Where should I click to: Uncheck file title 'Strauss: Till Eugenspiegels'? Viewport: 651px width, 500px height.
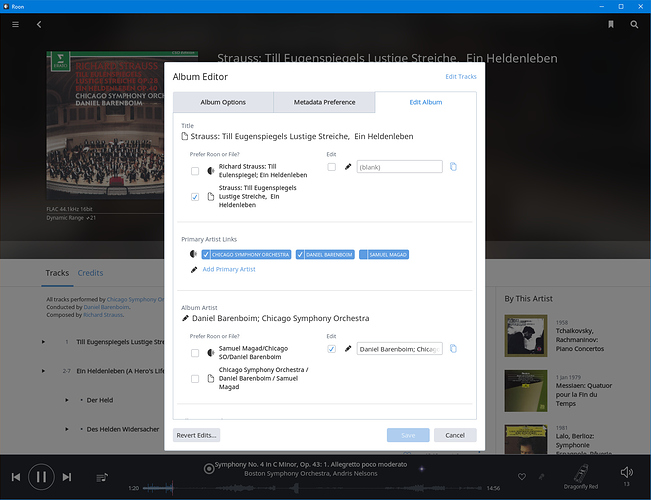195,197
